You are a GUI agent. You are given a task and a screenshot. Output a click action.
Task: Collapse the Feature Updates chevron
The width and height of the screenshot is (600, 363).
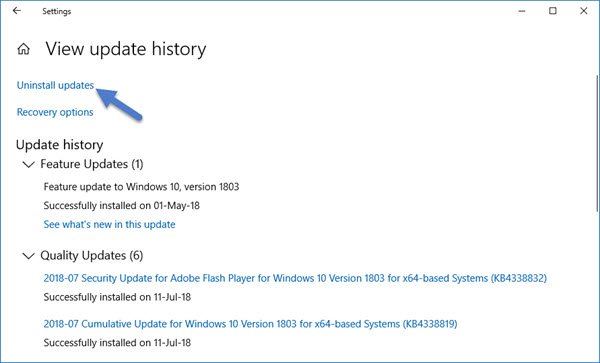tap(29, 164)
